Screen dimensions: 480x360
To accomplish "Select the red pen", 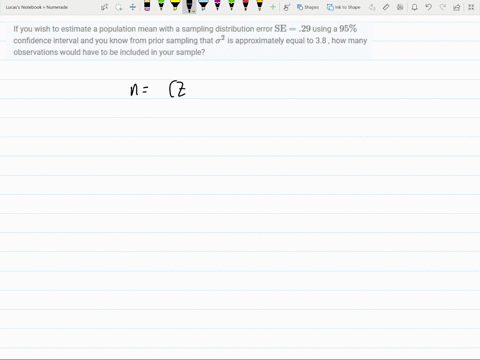I will [245, 6].
